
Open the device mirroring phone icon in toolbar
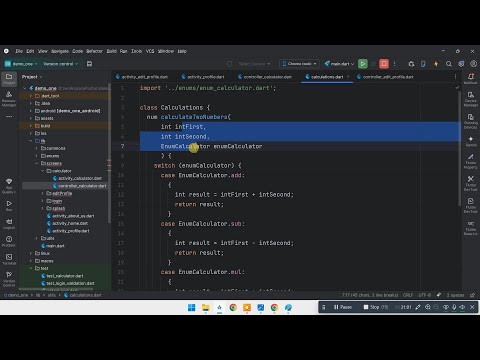click(x=423, y=64)
